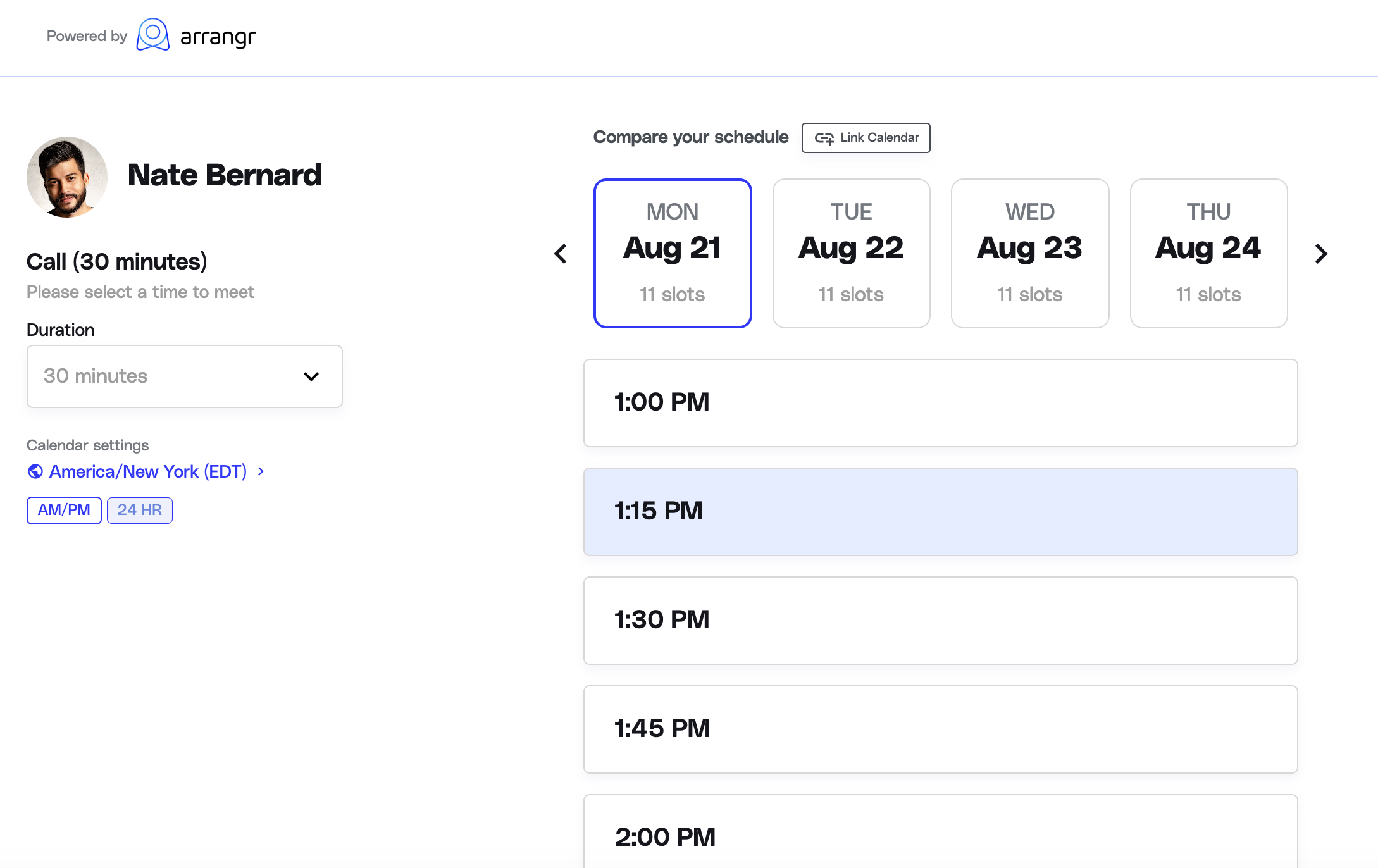
Task: Book the 1:45 PM time slot
Action: pyautogui.click(x=940, y=729)
